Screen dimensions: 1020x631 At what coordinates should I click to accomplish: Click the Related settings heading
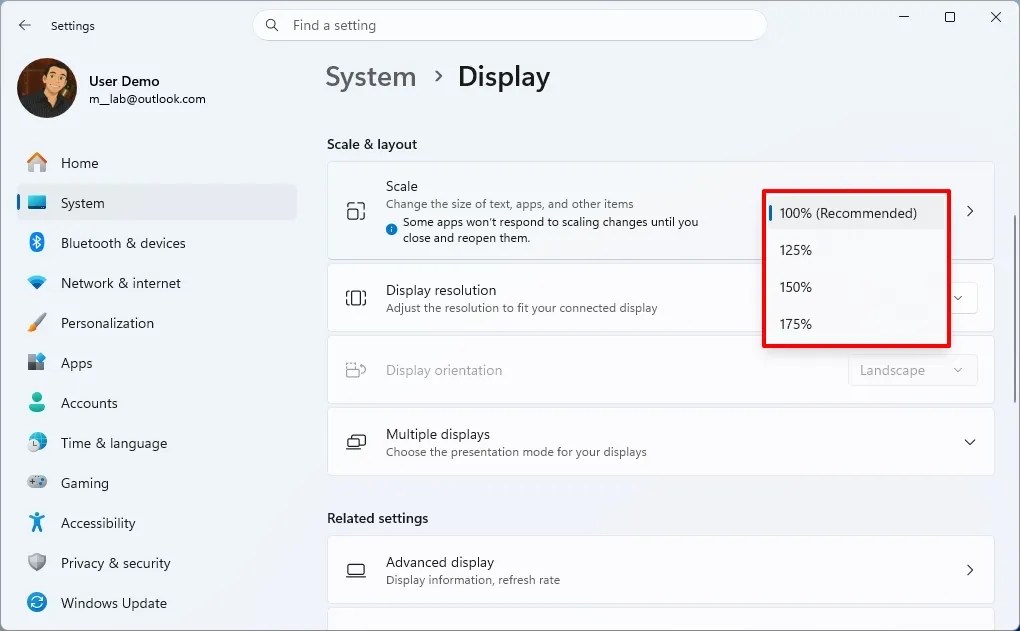[378, 518]
